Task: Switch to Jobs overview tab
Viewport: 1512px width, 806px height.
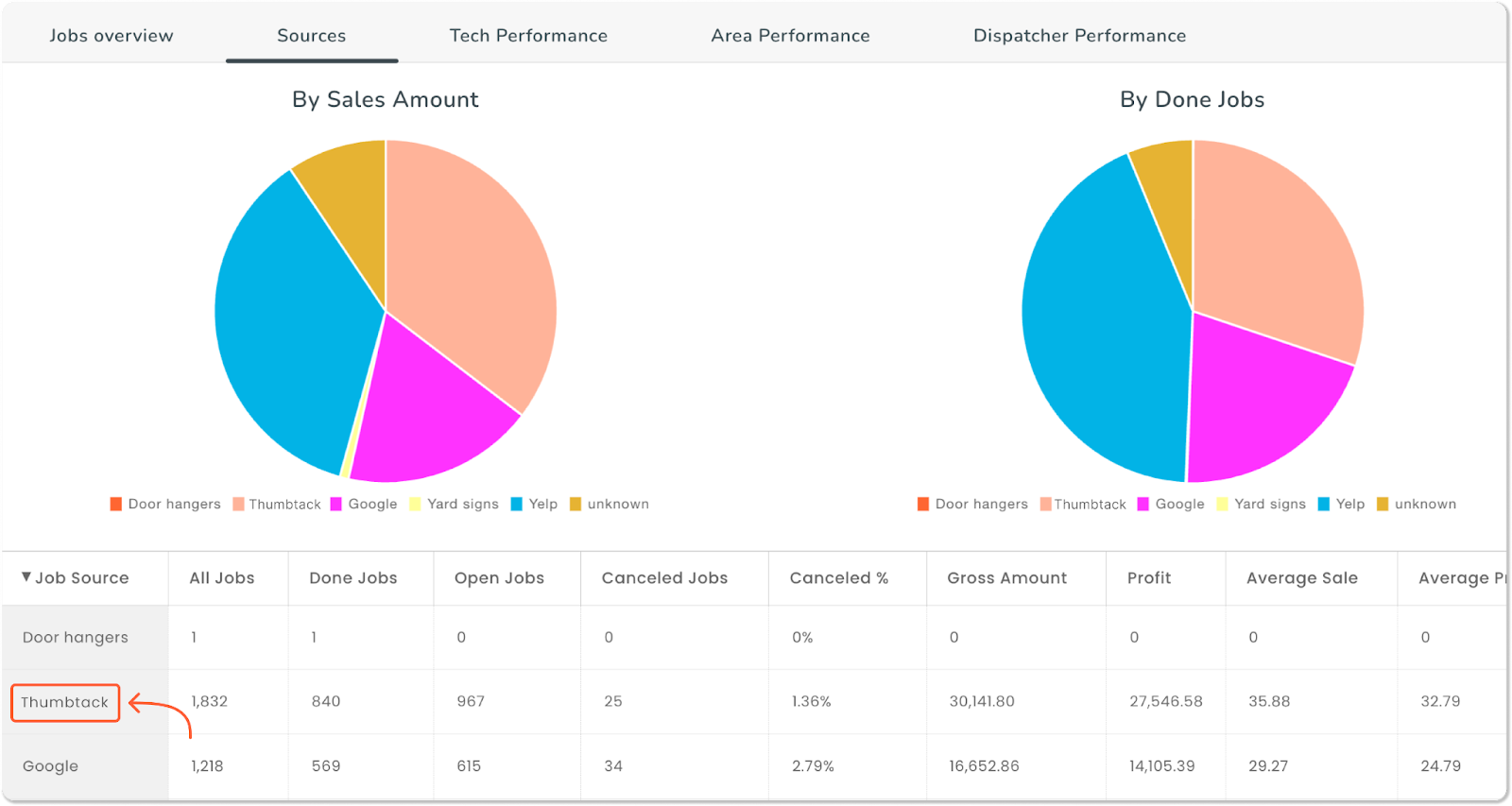Action: [x=112, y=36]
